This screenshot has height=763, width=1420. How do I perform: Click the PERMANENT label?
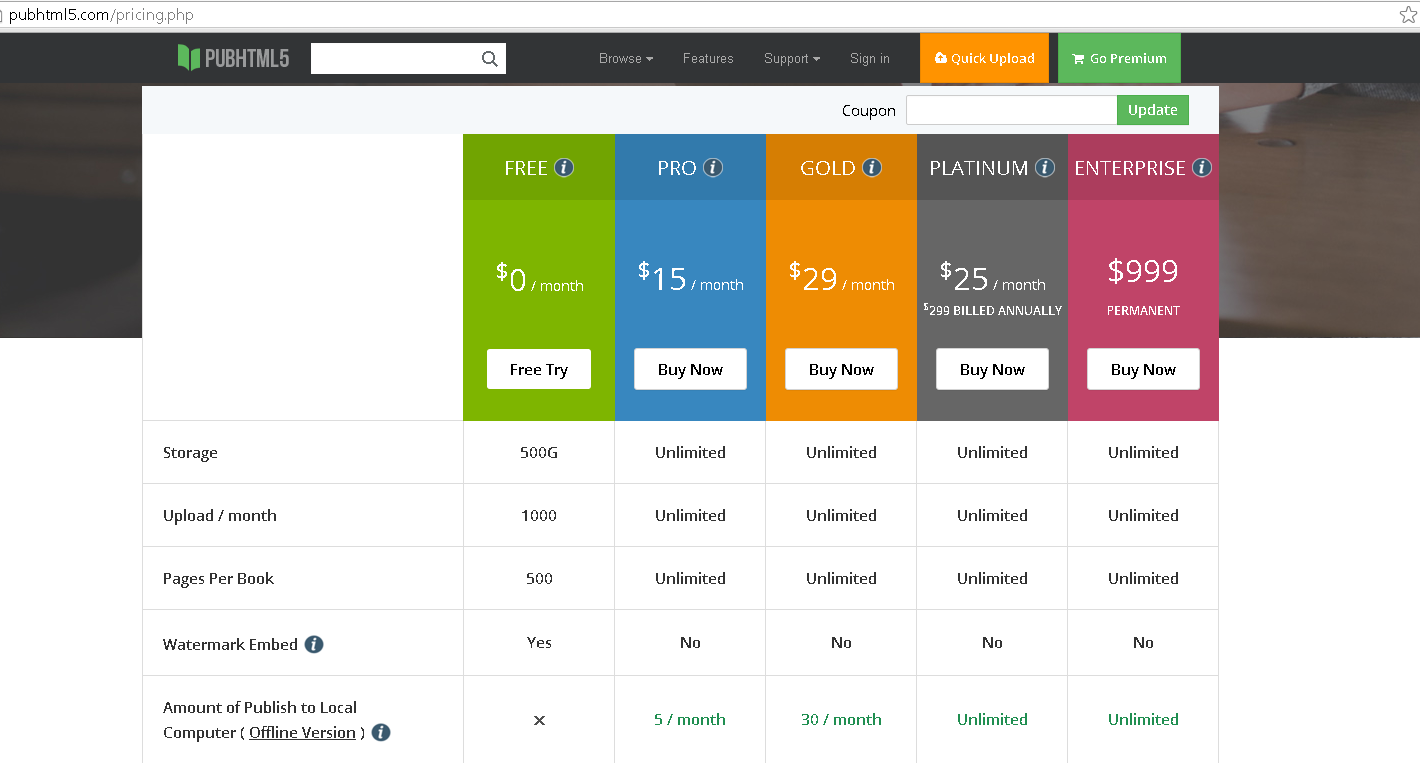pos(1143,311)
